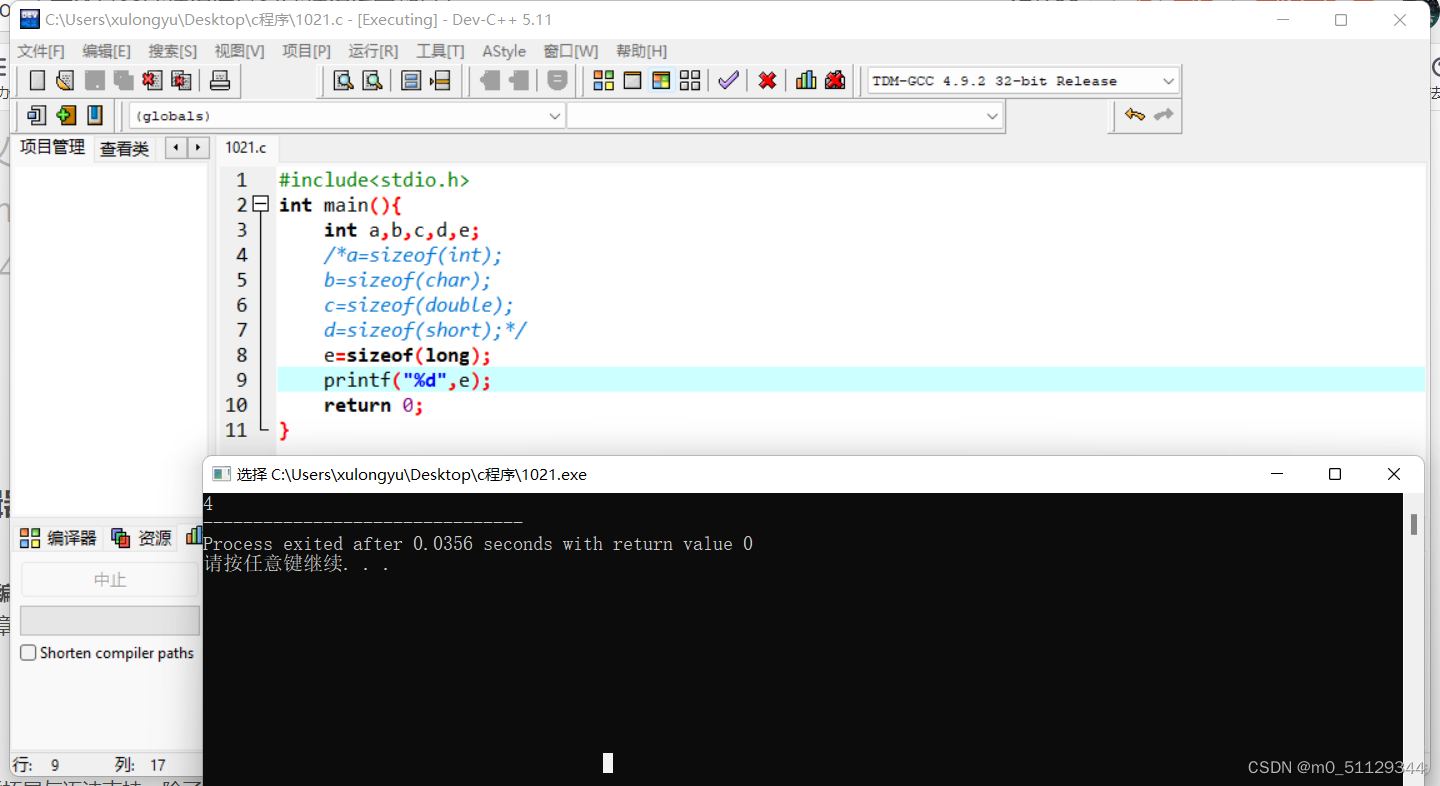The image size is (1440, 786).
Task: Click the greyed Save All icon
Action: (x=123, y=81)
